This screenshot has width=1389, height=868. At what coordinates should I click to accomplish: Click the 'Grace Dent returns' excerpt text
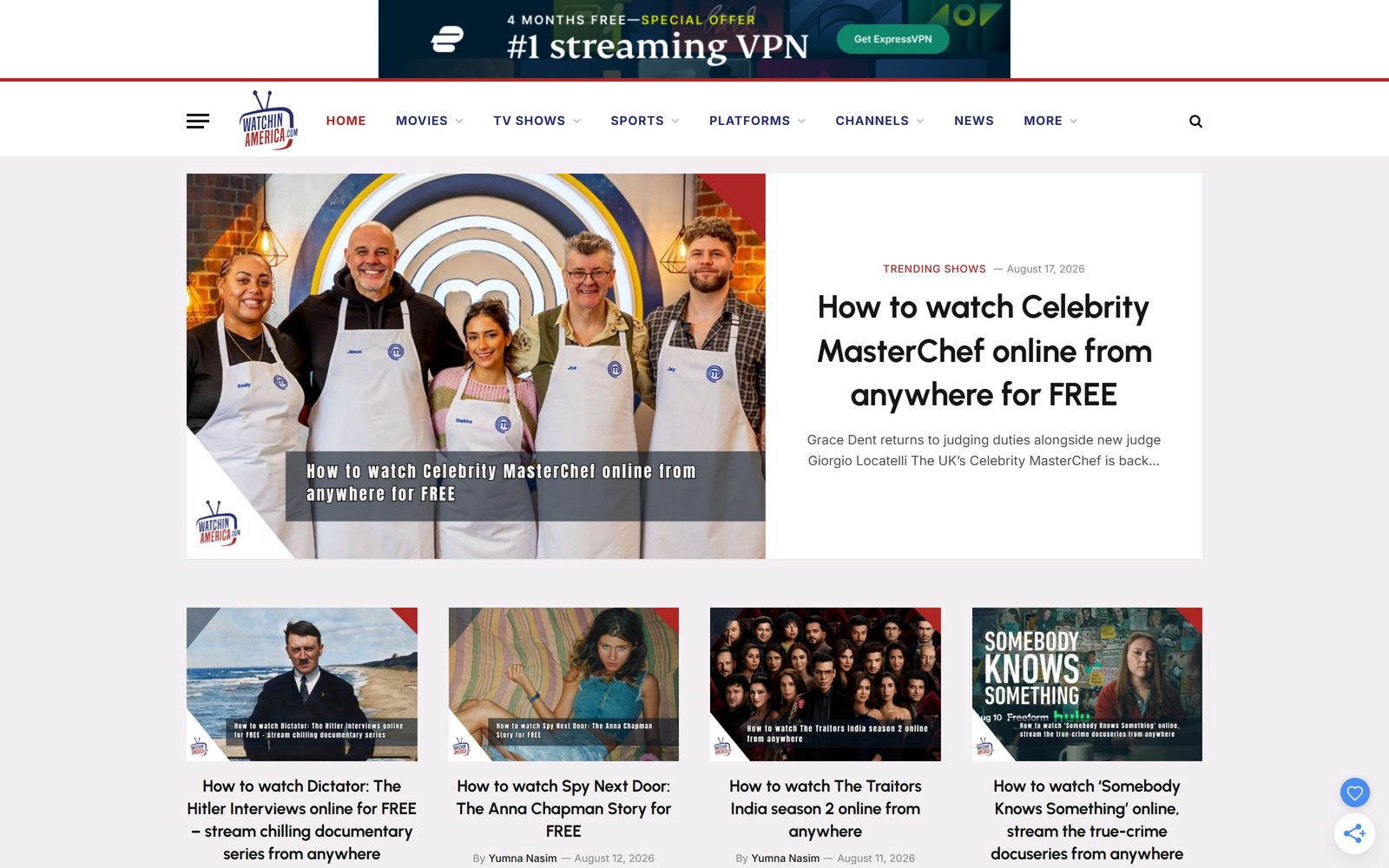[x=984, y=450]
